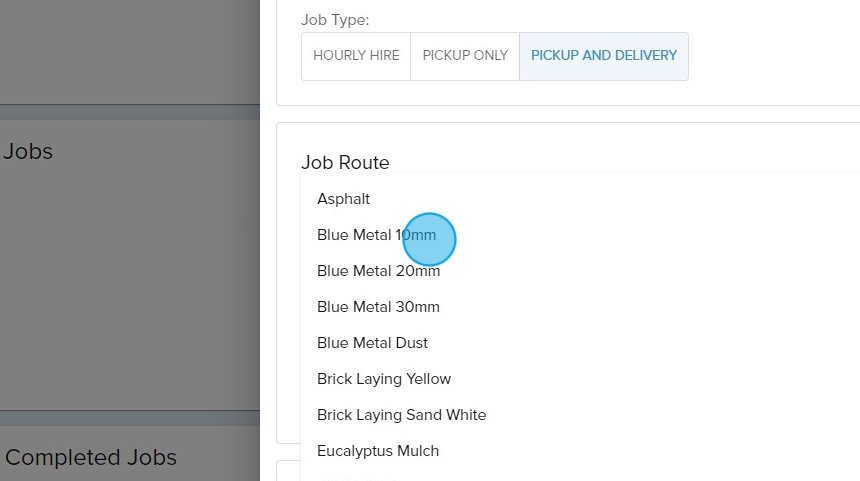This screenshot has width=860, height=481.
Task: Select Brick Laying Sand White option
Action: pyautogui.click(x=401, y=415)
